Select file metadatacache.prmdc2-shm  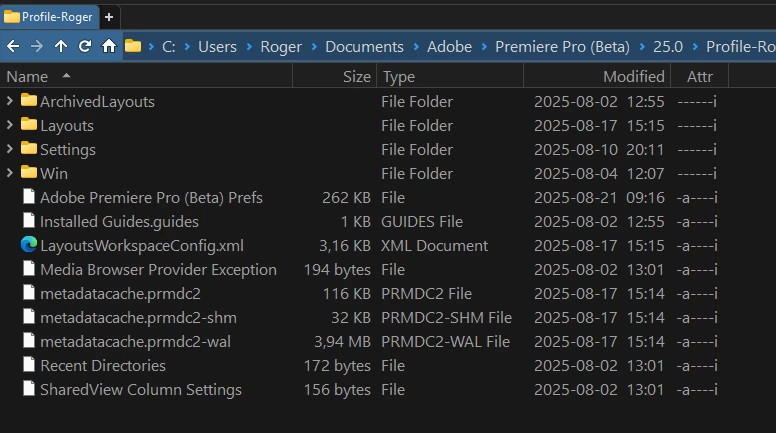[138, 318]
